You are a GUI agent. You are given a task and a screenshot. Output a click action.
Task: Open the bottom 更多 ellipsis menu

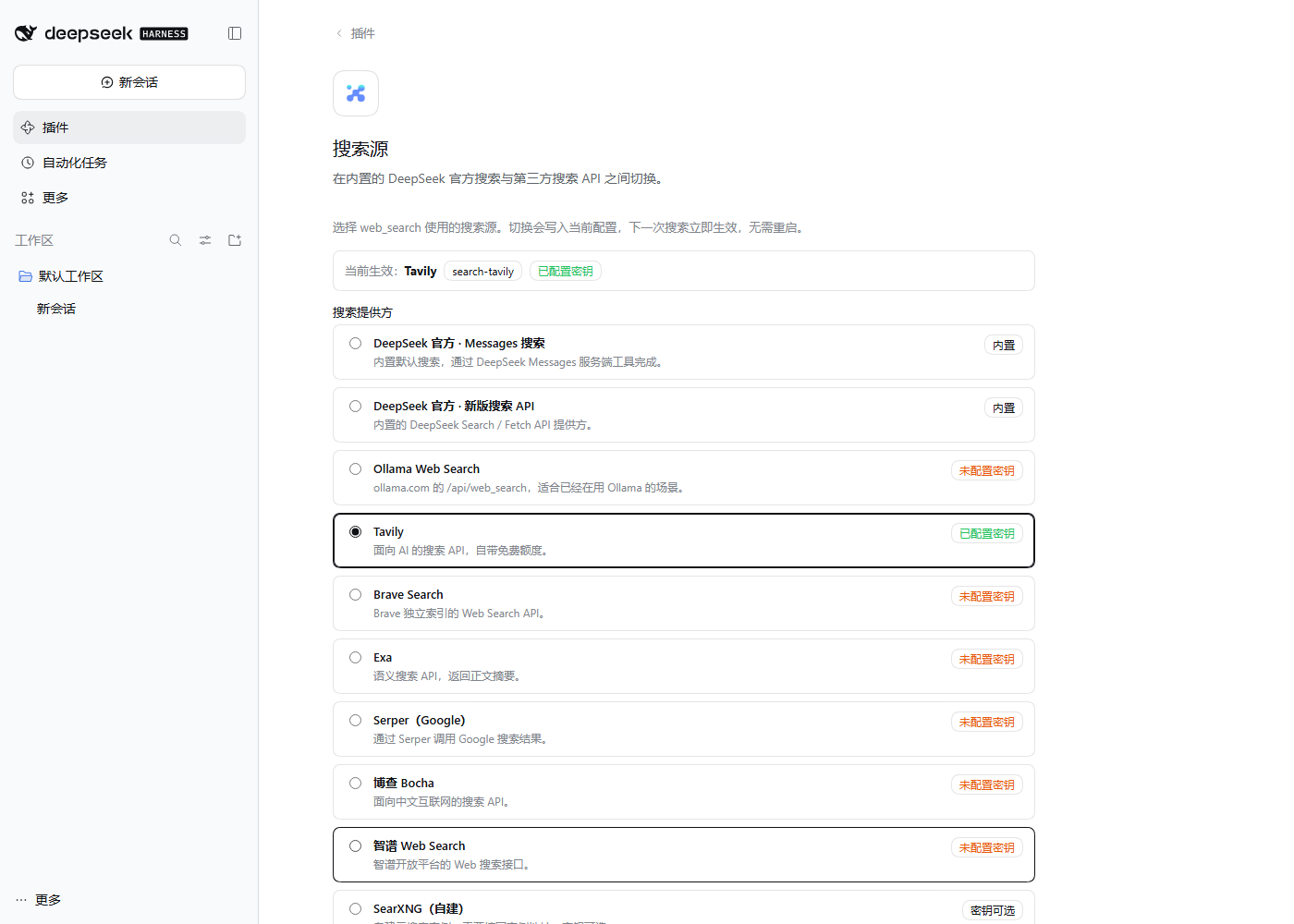39,900
